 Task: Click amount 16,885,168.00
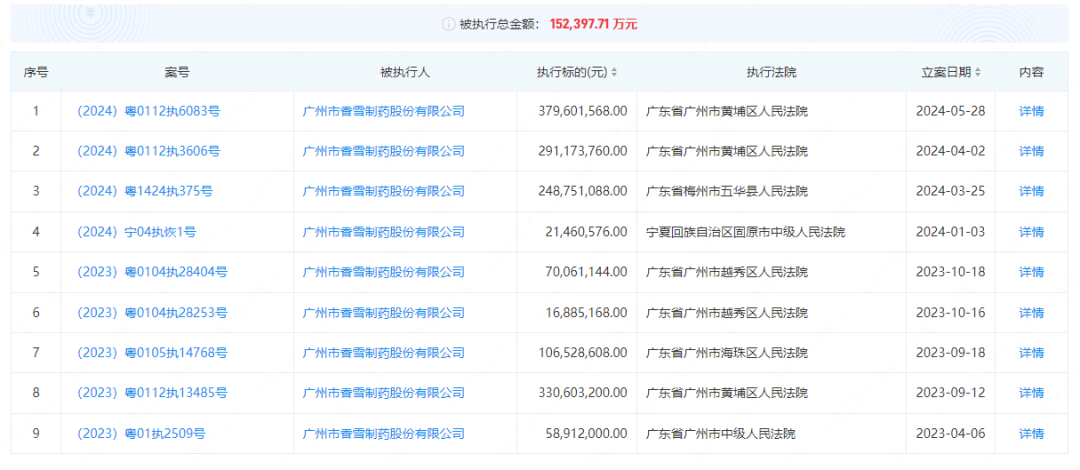tap(588, 312)
